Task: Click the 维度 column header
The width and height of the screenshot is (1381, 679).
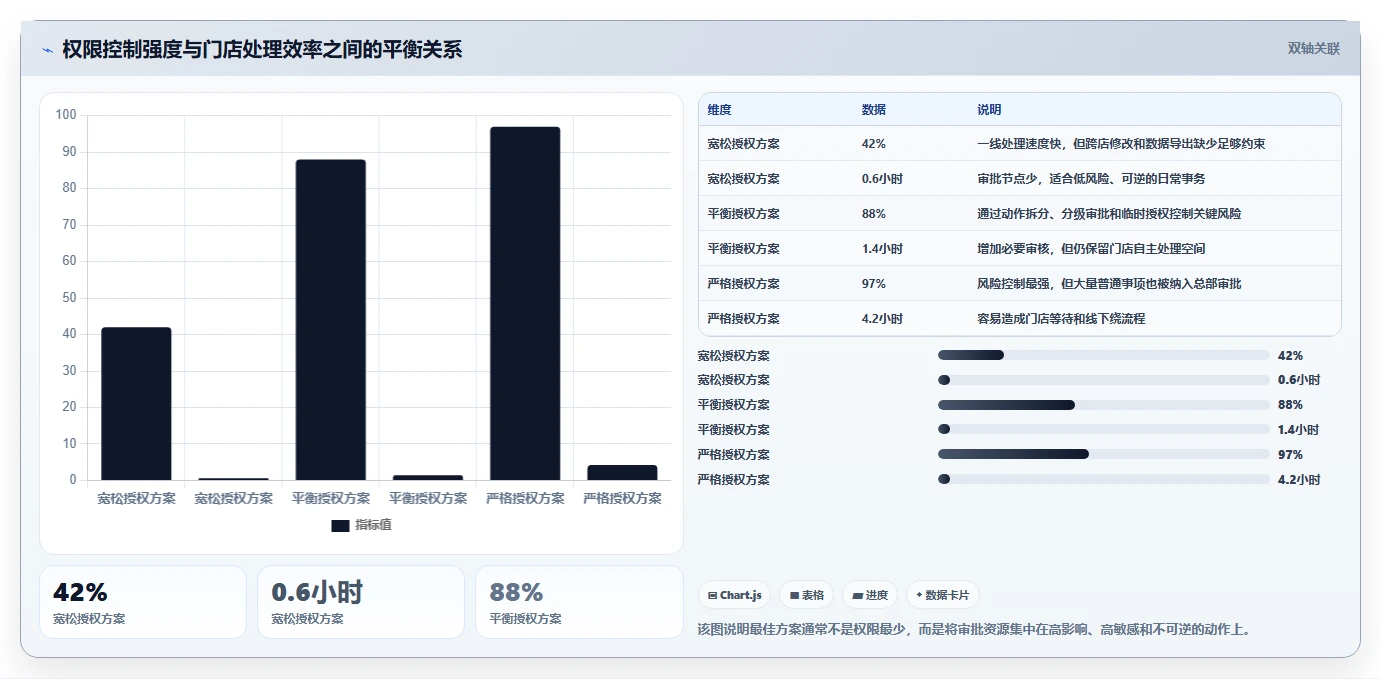Action: [719, 110]
